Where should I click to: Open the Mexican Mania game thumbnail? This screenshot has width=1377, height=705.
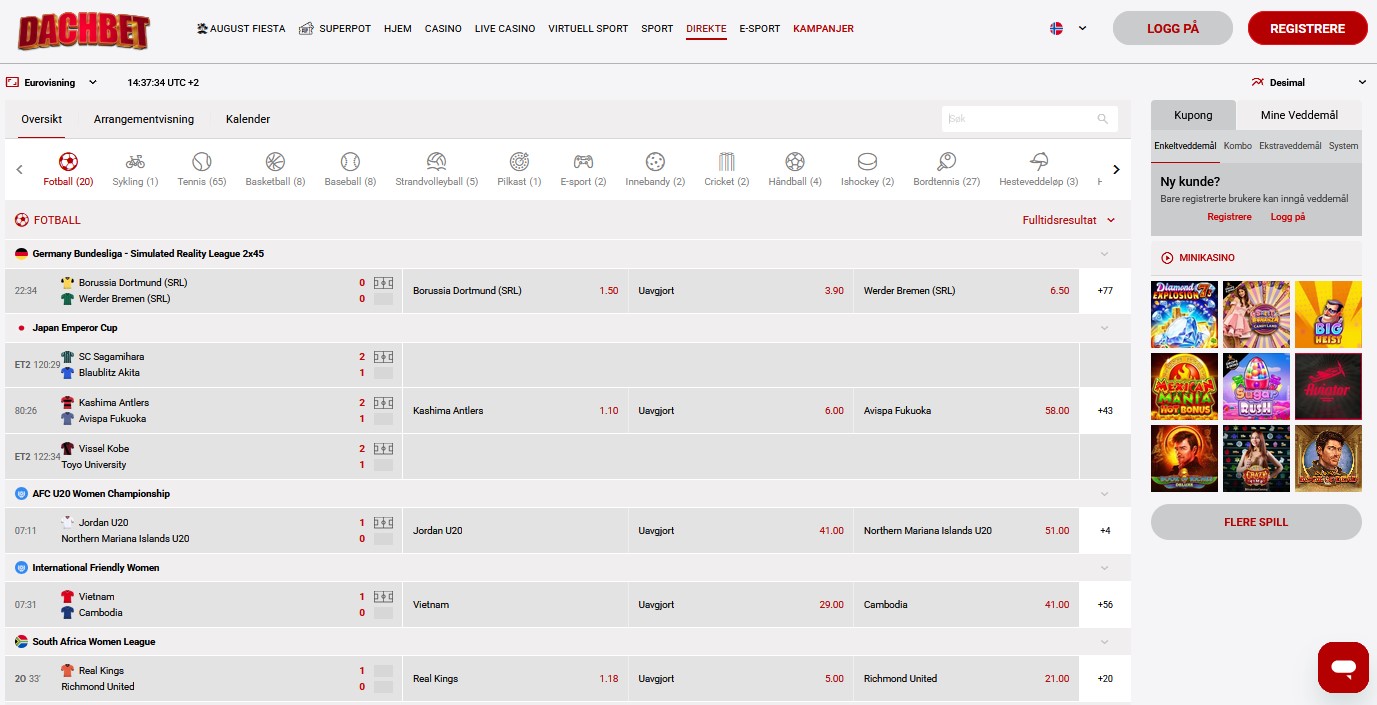click(x=1184, y=386)
